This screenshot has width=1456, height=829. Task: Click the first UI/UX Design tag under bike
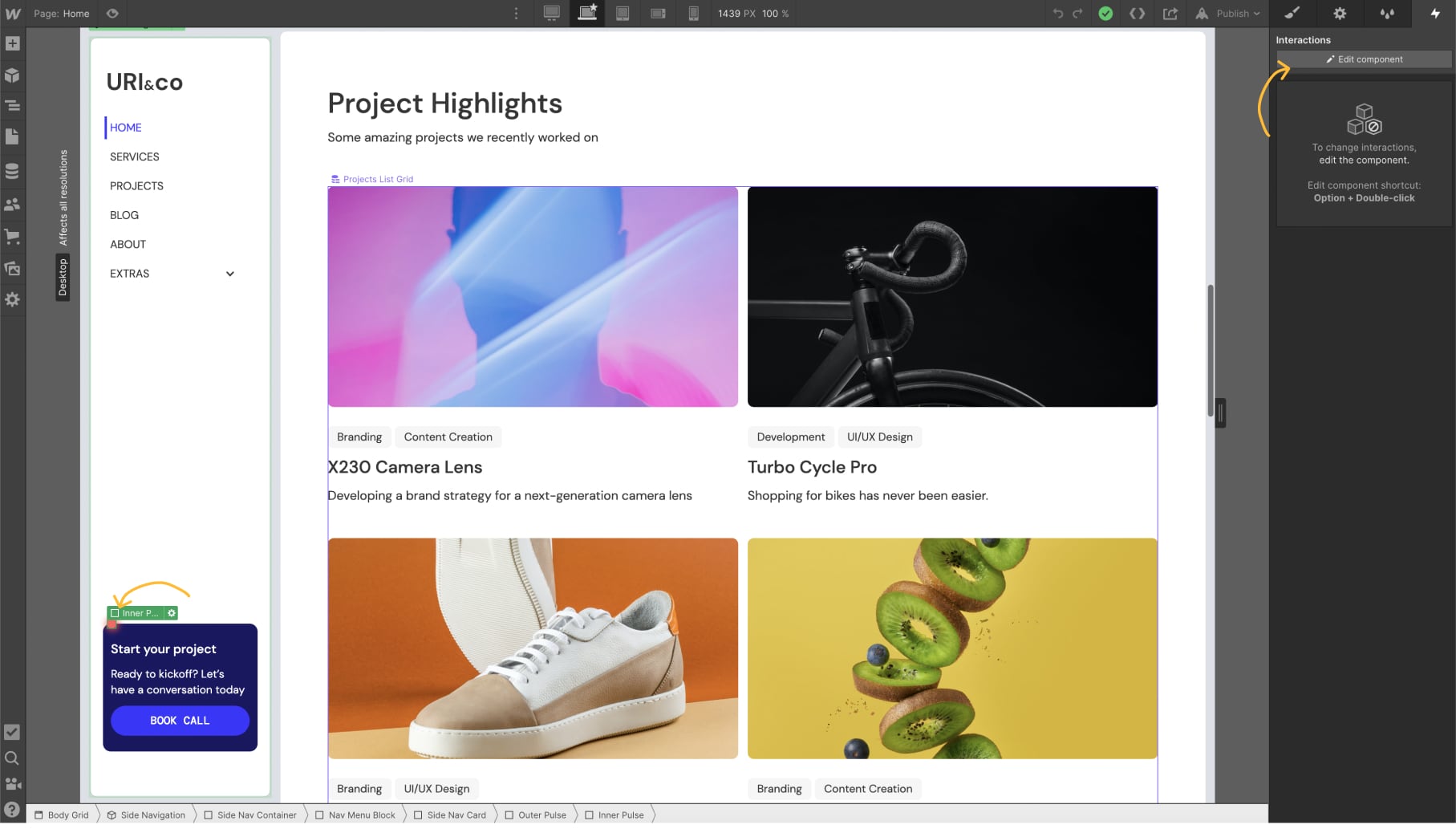pos(880,437)
